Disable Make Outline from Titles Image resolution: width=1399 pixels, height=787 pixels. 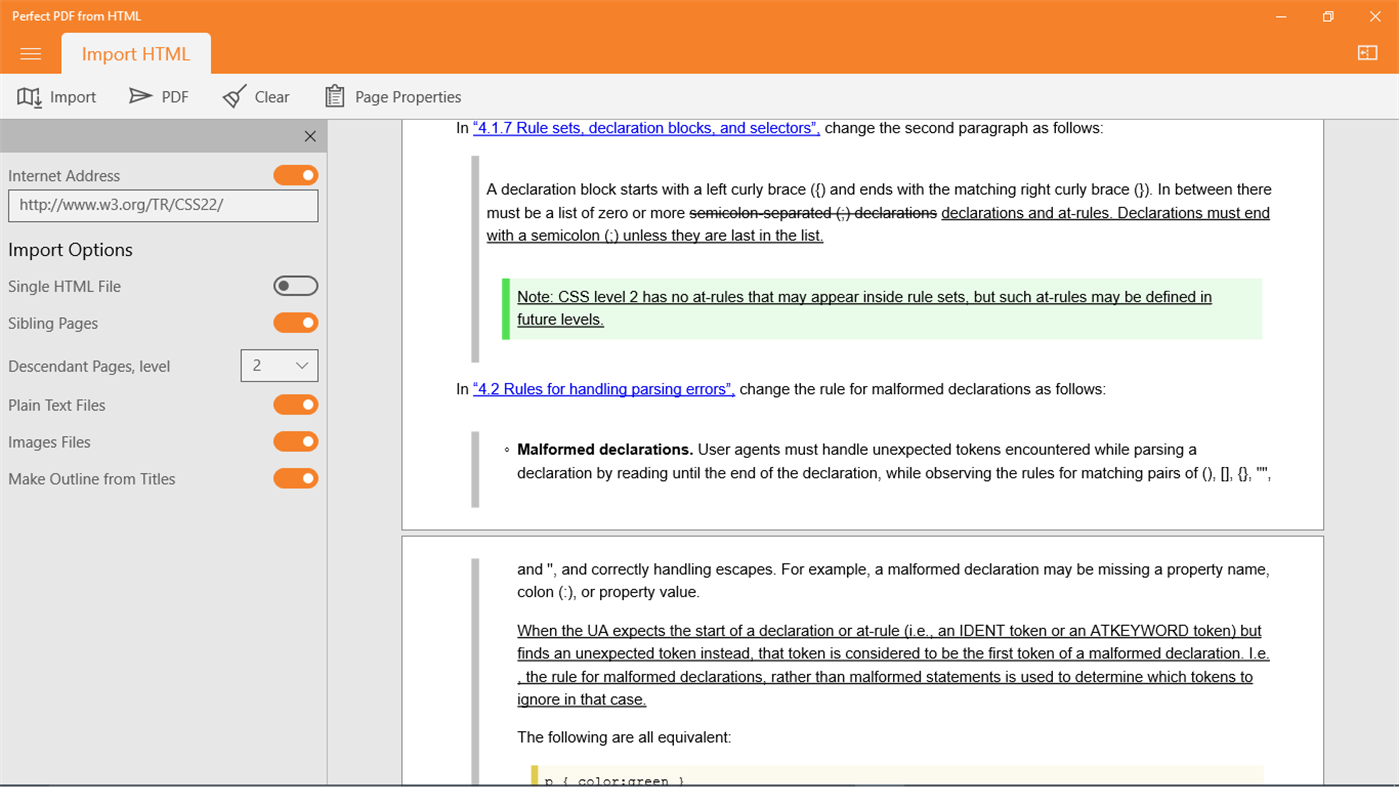point(295,478)
